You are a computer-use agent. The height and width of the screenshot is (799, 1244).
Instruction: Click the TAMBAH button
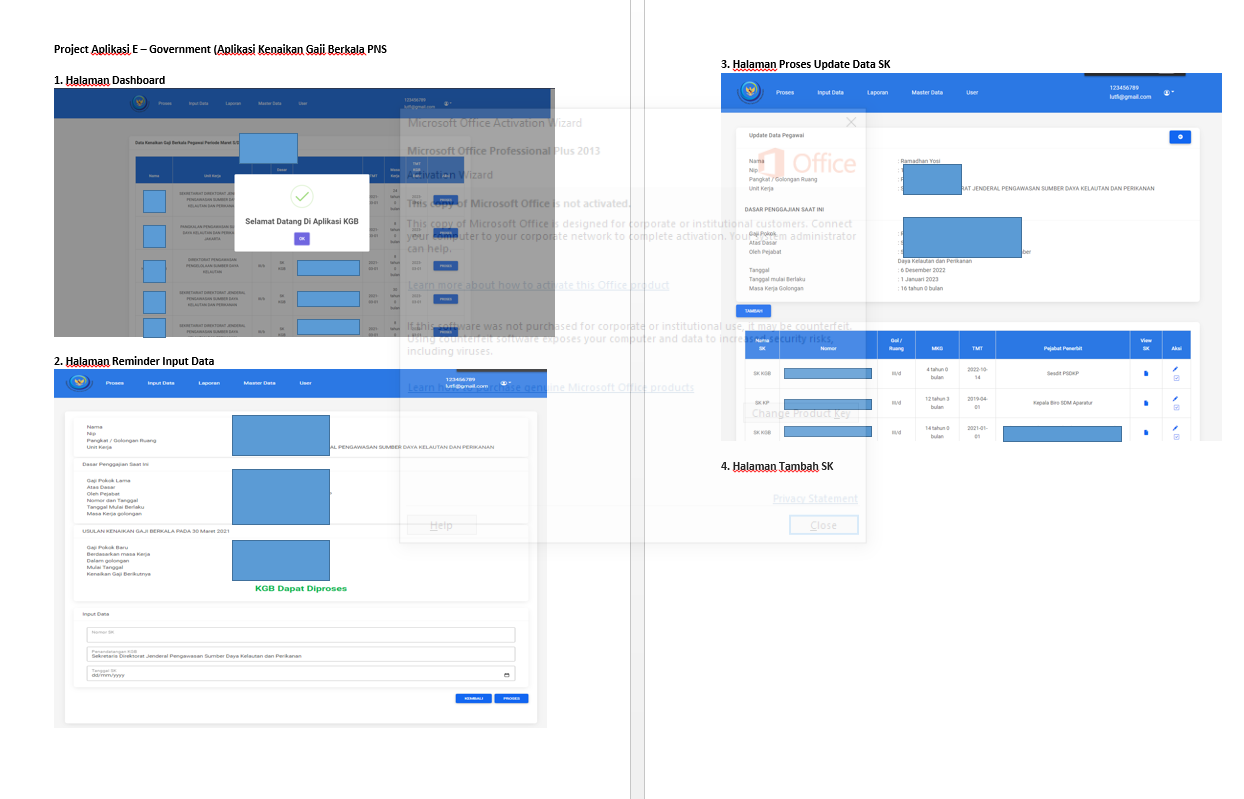click(x=753, y=311)
